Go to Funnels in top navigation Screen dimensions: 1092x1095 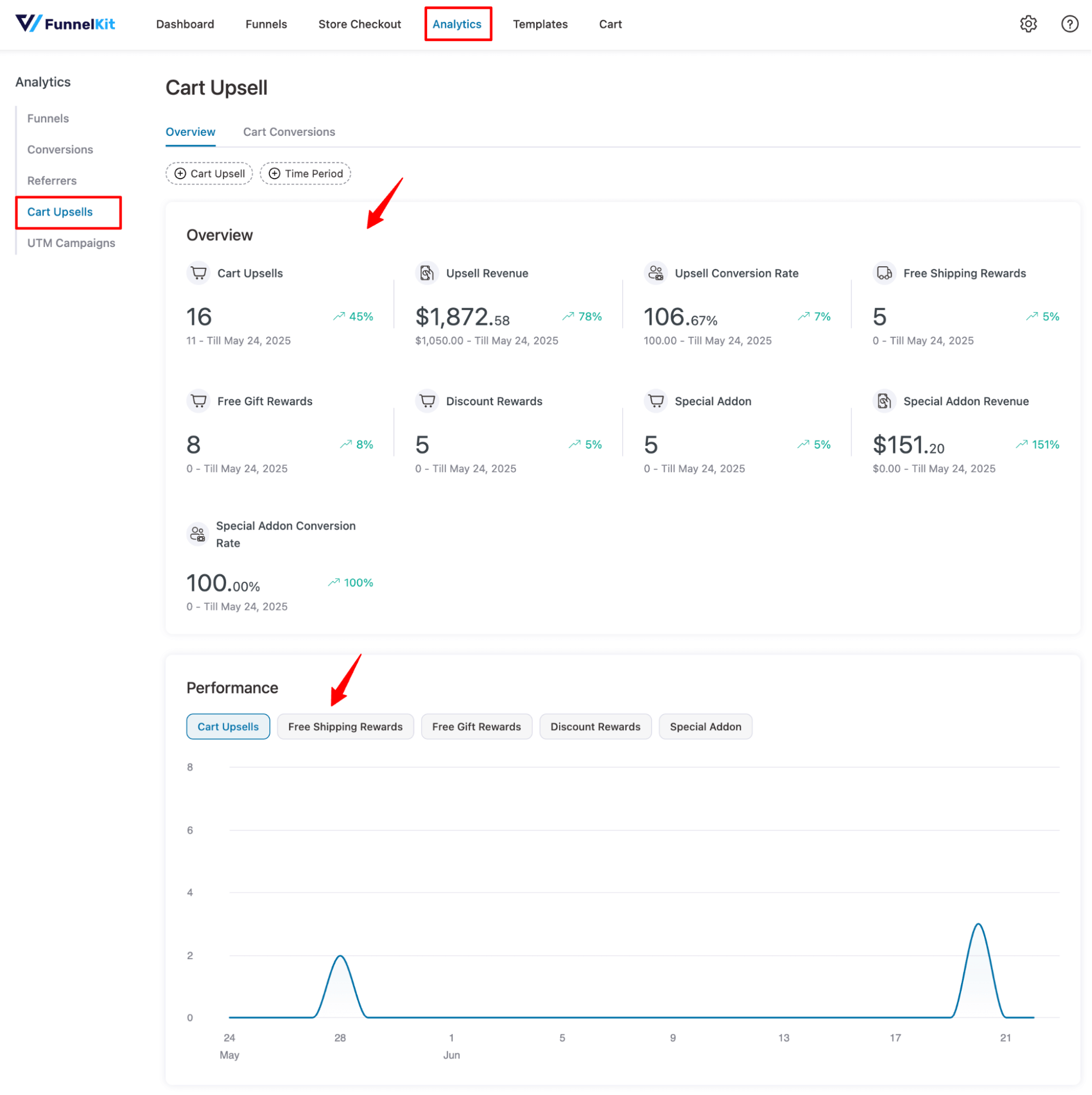(x=266, y=24)
